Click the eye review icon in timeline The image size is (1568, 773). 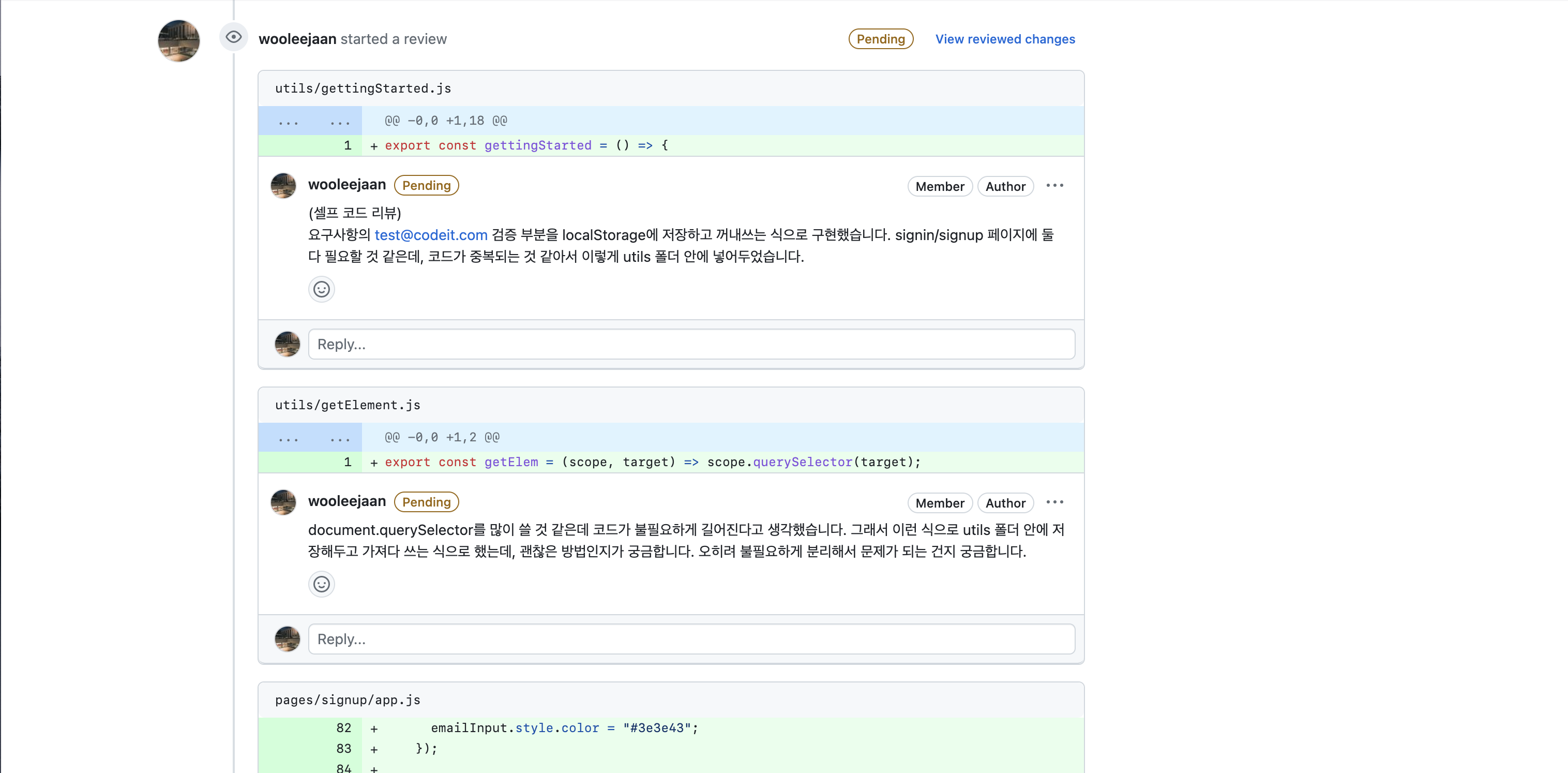(233, 38)
